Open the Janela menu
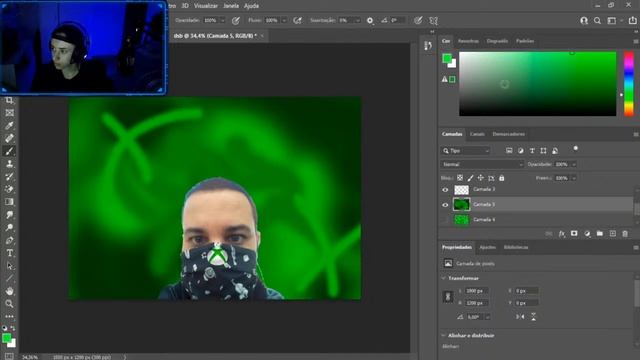640x360 pixels. coord(231,6)
